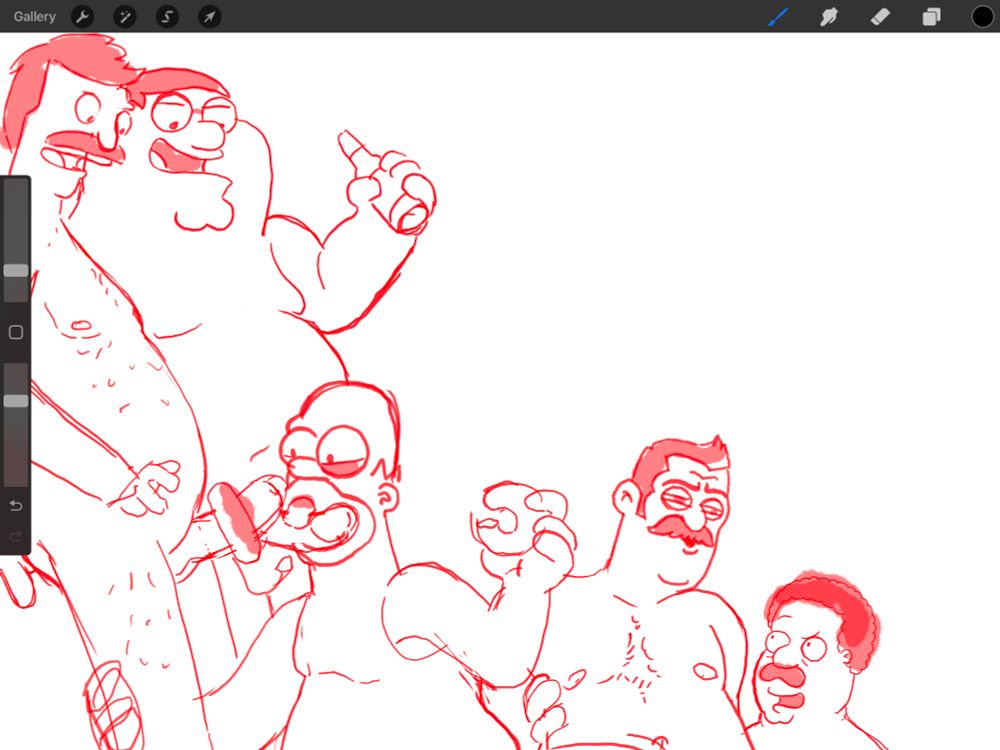The height and width of the screenshot is (750, 1000).
Task: Select the Smudge tool
Action: (828, 17)
